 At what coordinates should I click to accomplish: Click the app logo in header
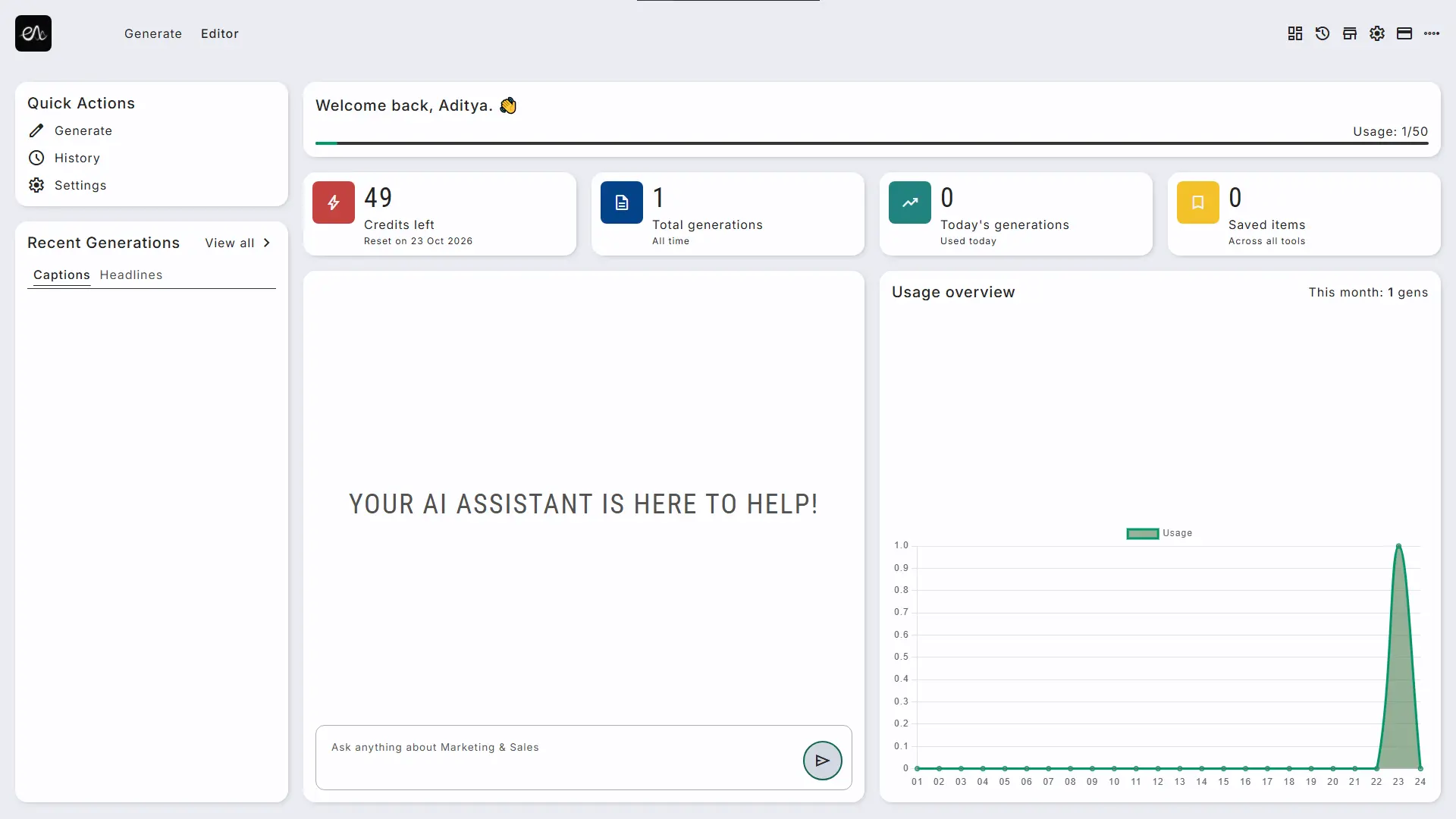[x=33, y=33]
